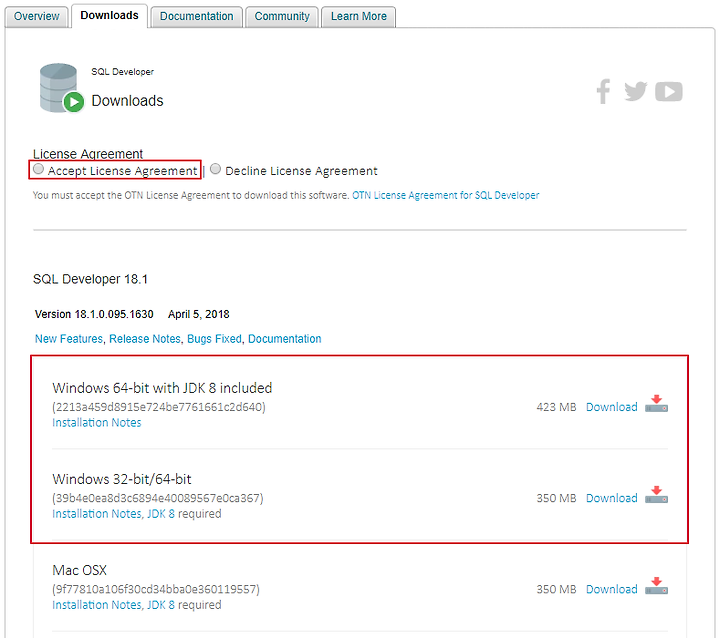Open Installation Notes for Mac OSX
This screenshot has height=638, width=720.
coord(97,604)
